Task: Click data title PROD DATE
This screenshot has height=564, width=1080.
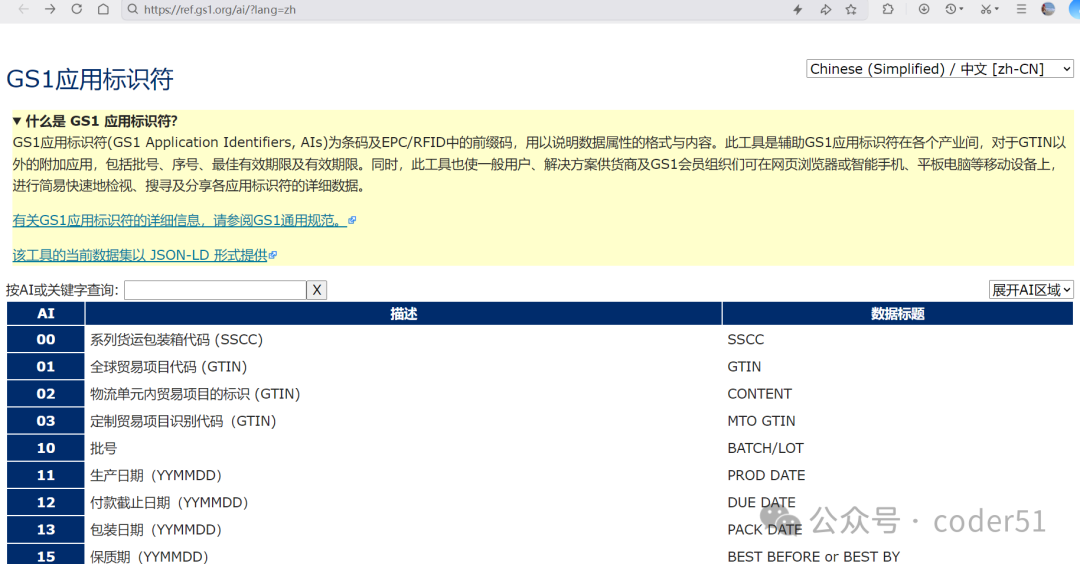Action: 766,475
